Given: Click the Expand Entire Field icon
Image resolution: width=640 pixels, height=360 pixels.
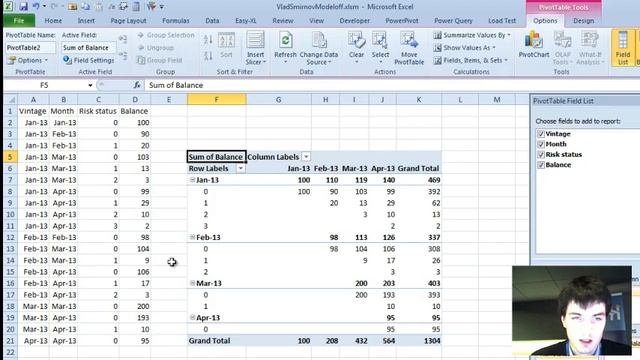Looking at the screenshot, I should (123, 39).
